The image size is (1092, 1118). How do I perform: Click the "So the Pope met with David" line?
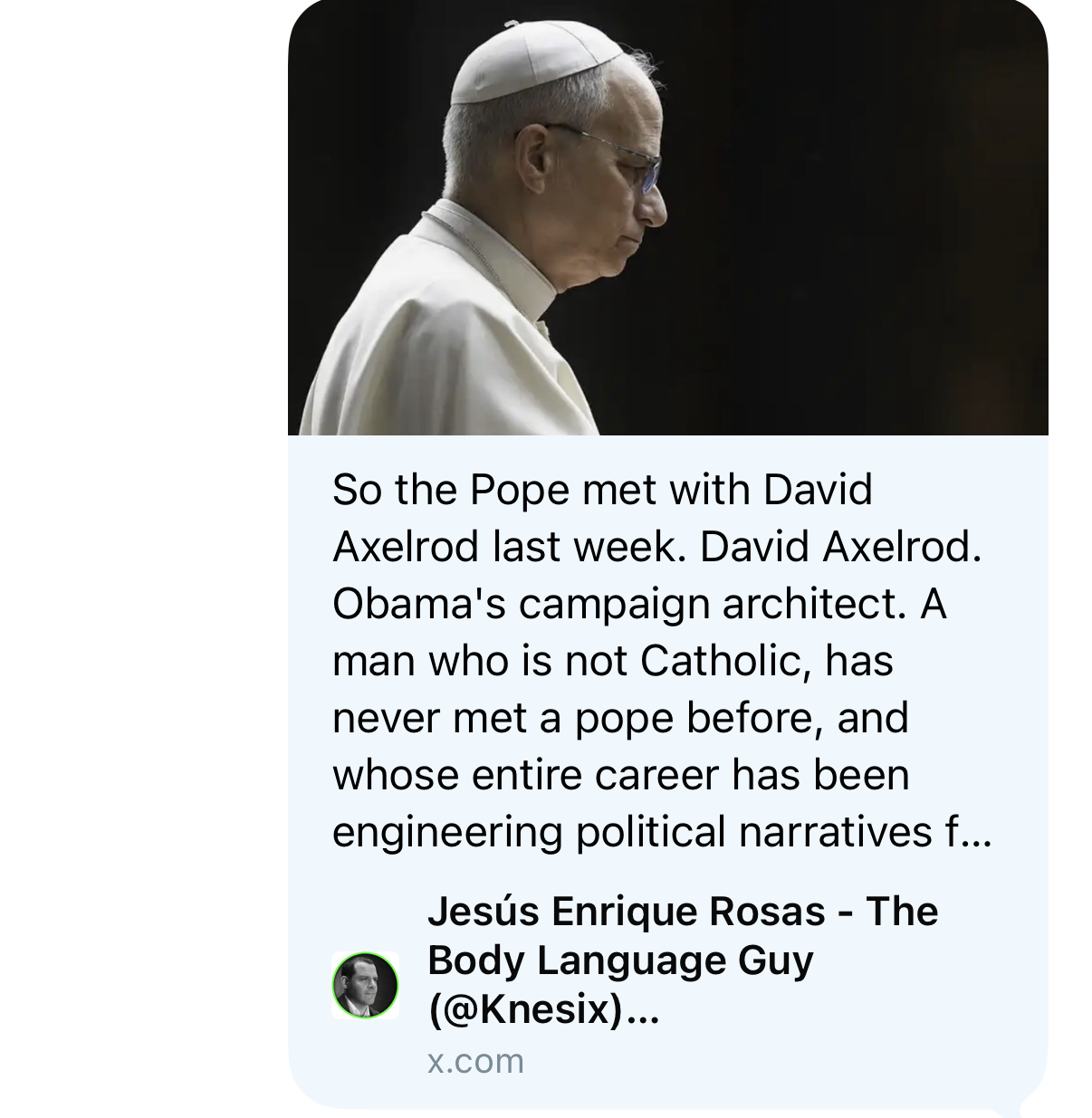[x=602, y=490]
